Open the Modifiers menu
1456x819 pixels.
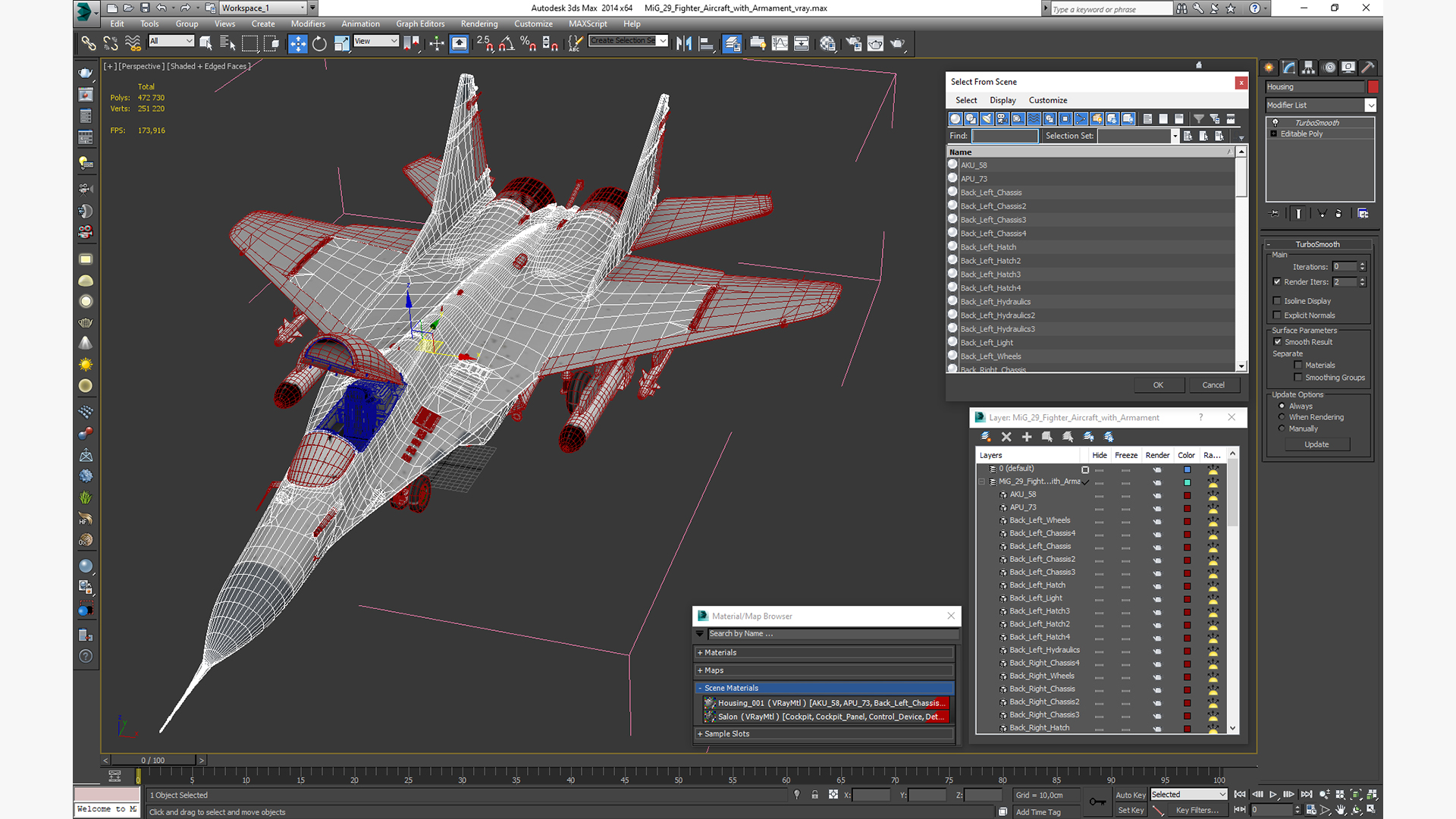click(x=308, y=24)
